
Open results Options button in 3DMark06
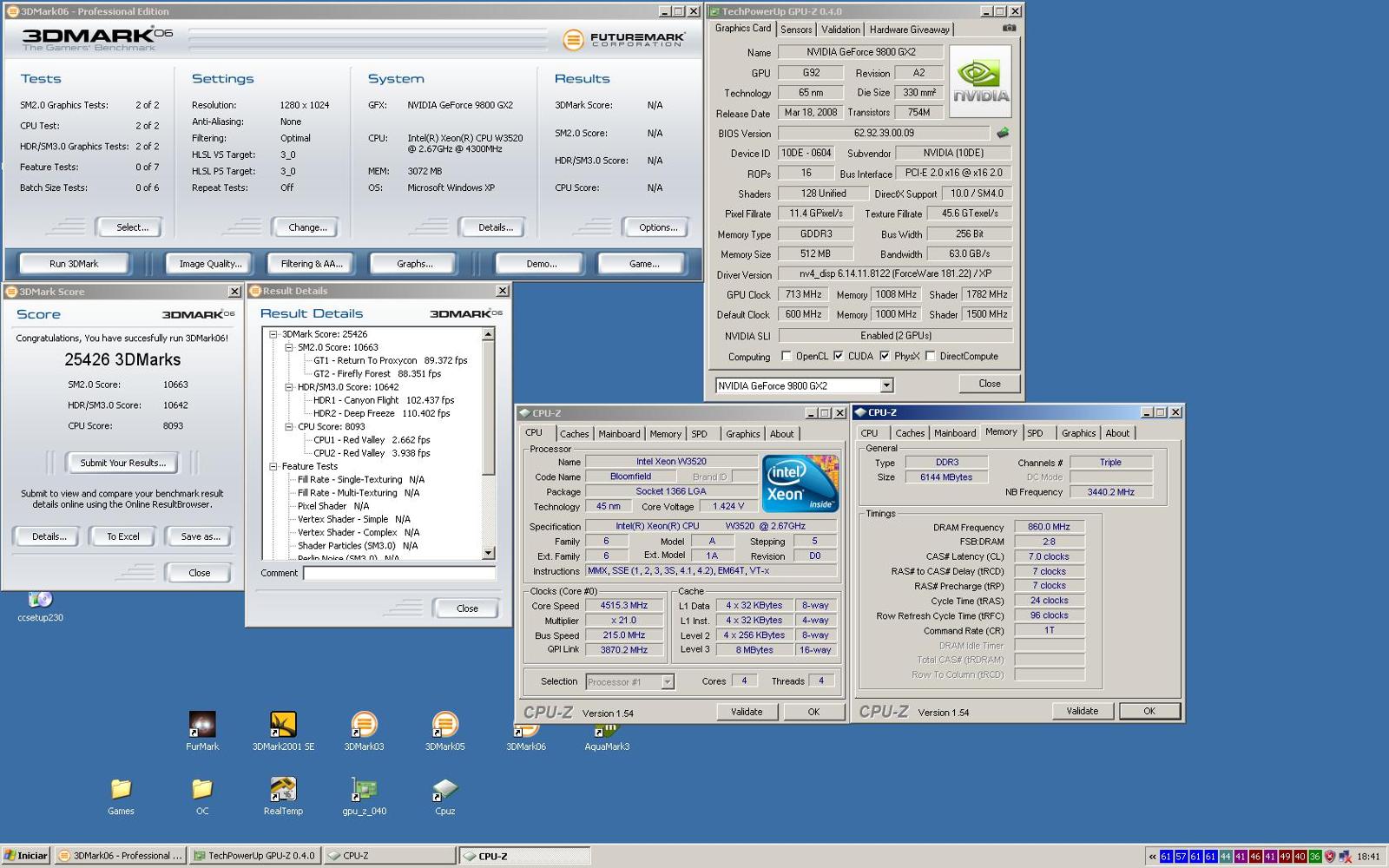click(658, 227)
